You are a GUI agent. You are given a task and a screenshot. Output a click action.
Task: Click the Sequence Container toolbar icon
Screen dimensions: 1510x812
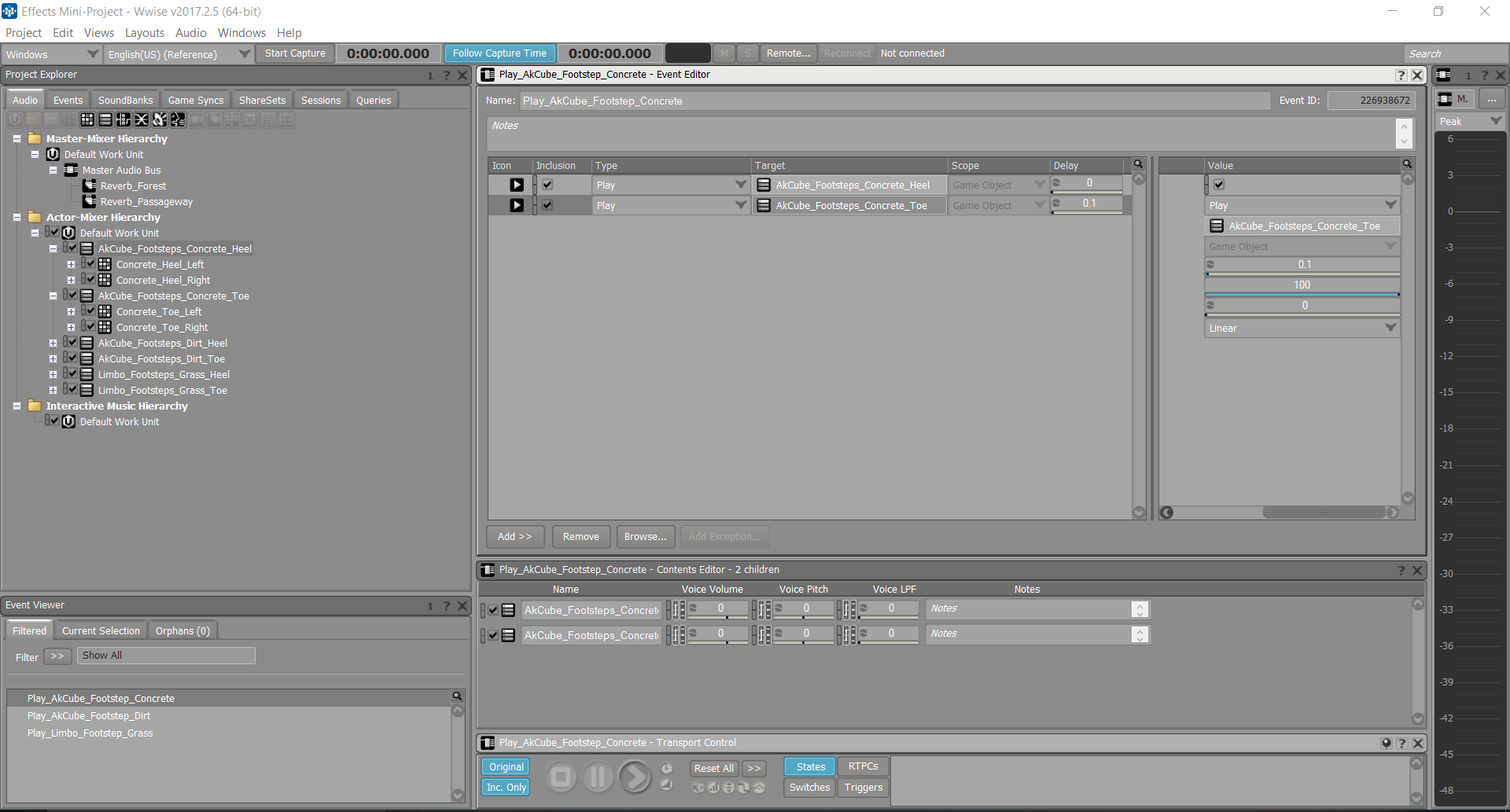[x=105, y=119]
